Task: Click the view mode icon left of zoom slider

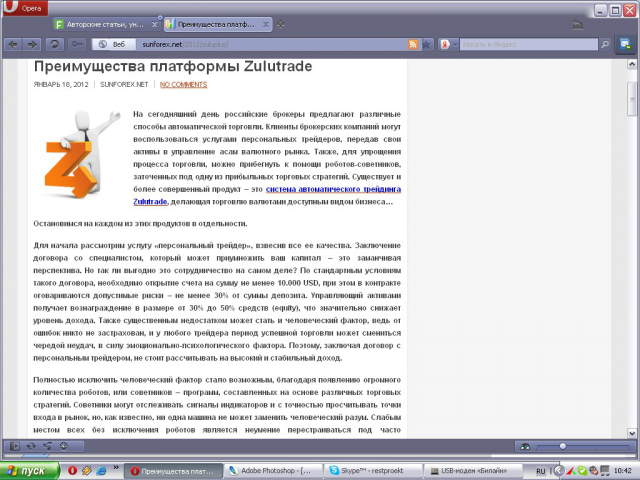Action: click(525, 447)
